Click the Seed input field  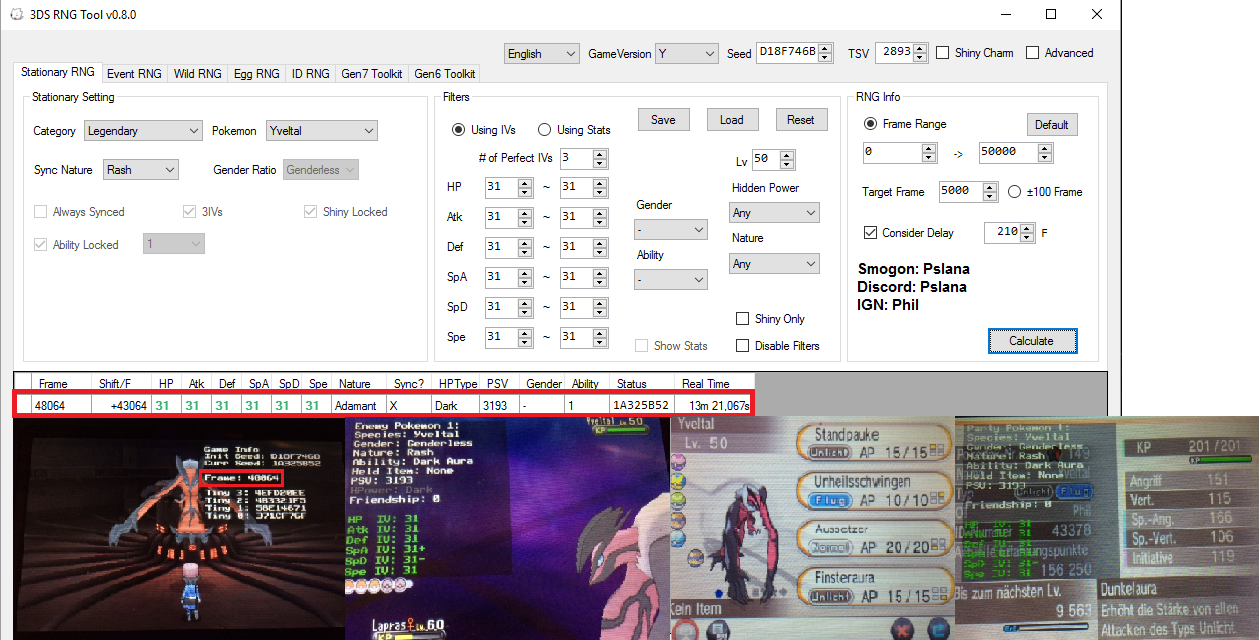(794, 53)
